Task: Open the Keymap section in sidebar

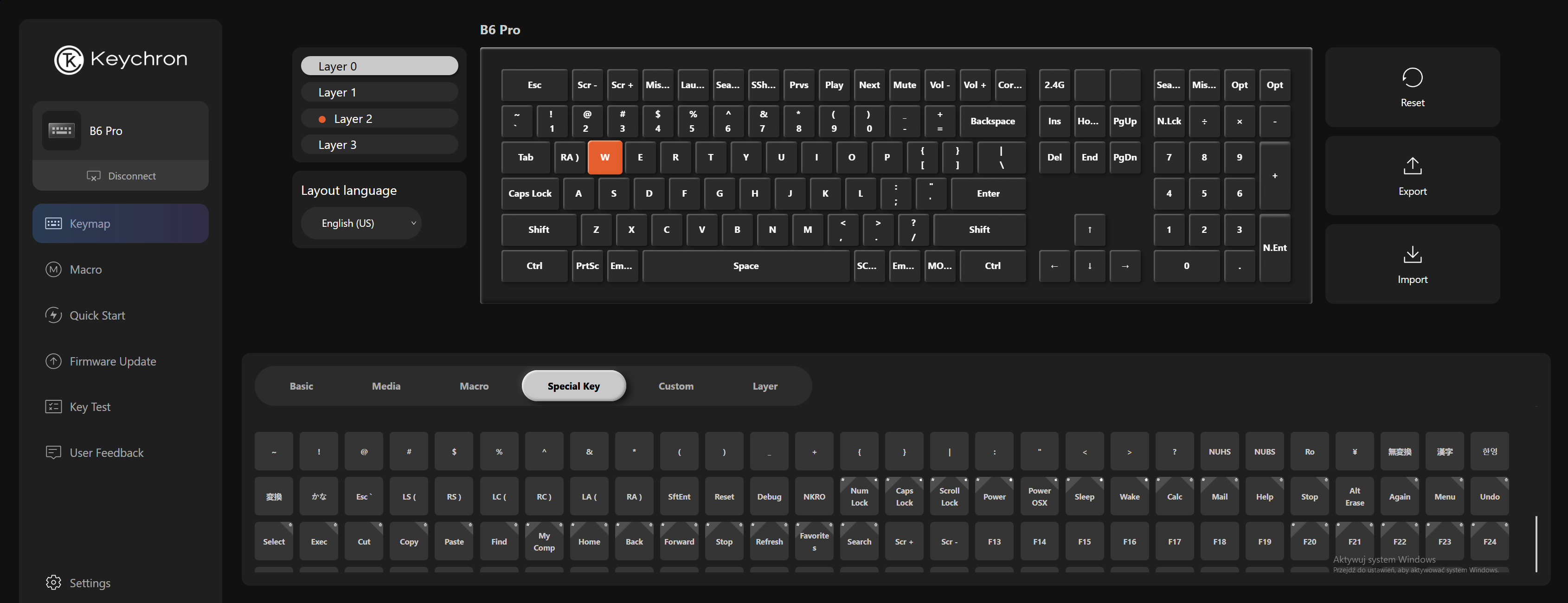Action: (121, 223)
